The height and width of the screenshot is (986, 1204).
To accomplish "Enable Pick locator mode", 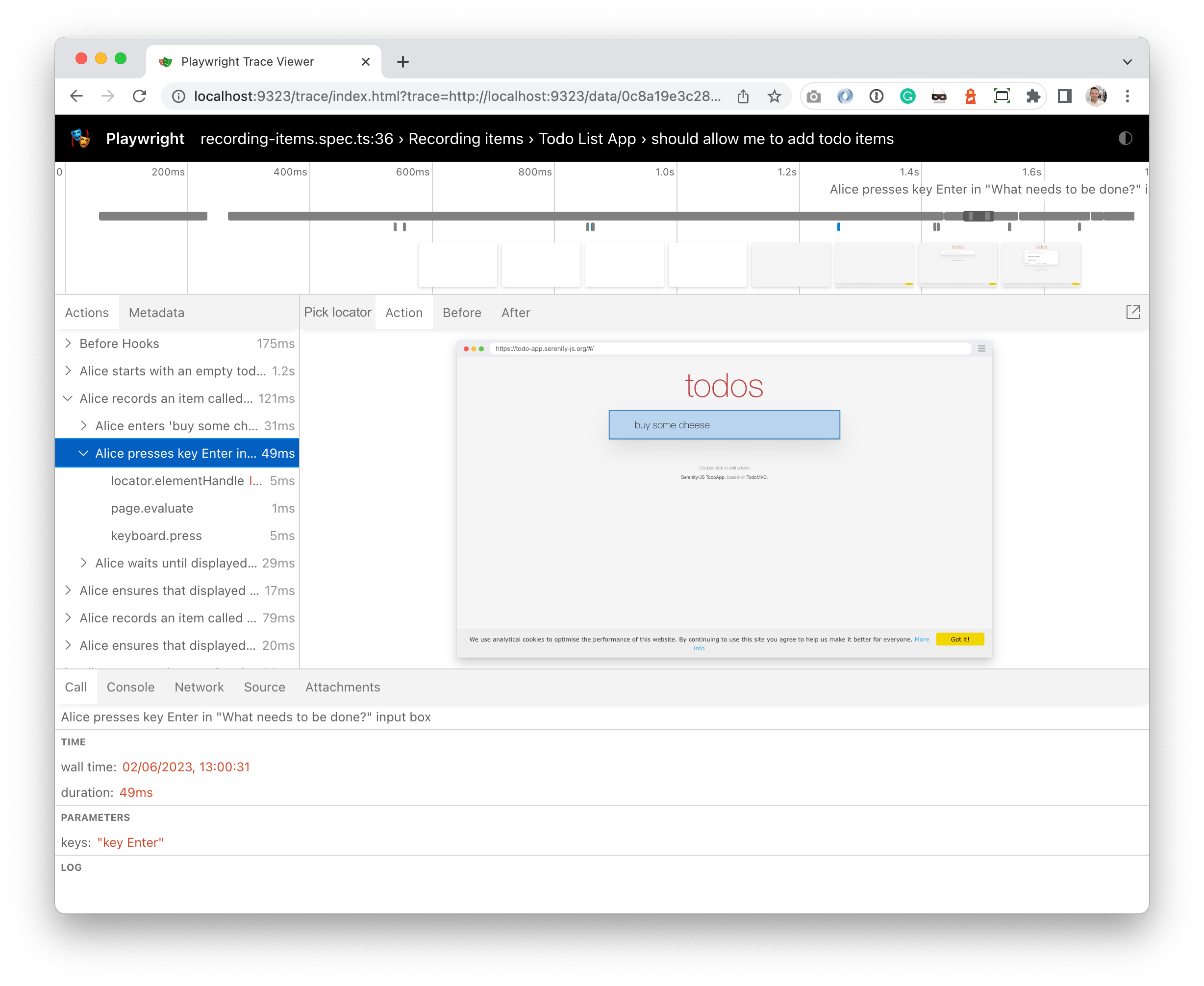I will pos(337,312).
